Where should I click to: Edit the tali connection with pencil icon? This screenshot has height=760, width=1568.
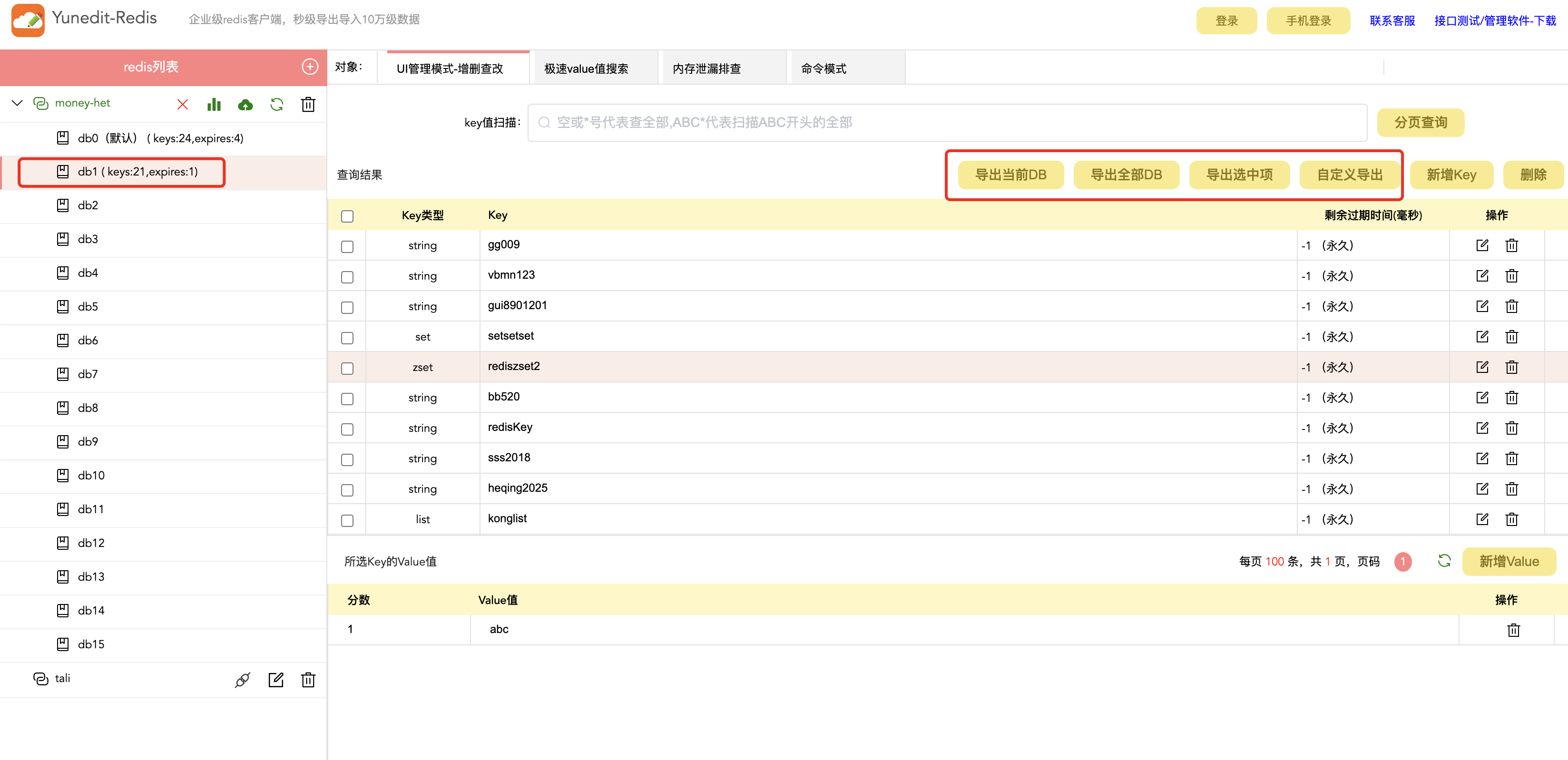(x=276, y=679)
